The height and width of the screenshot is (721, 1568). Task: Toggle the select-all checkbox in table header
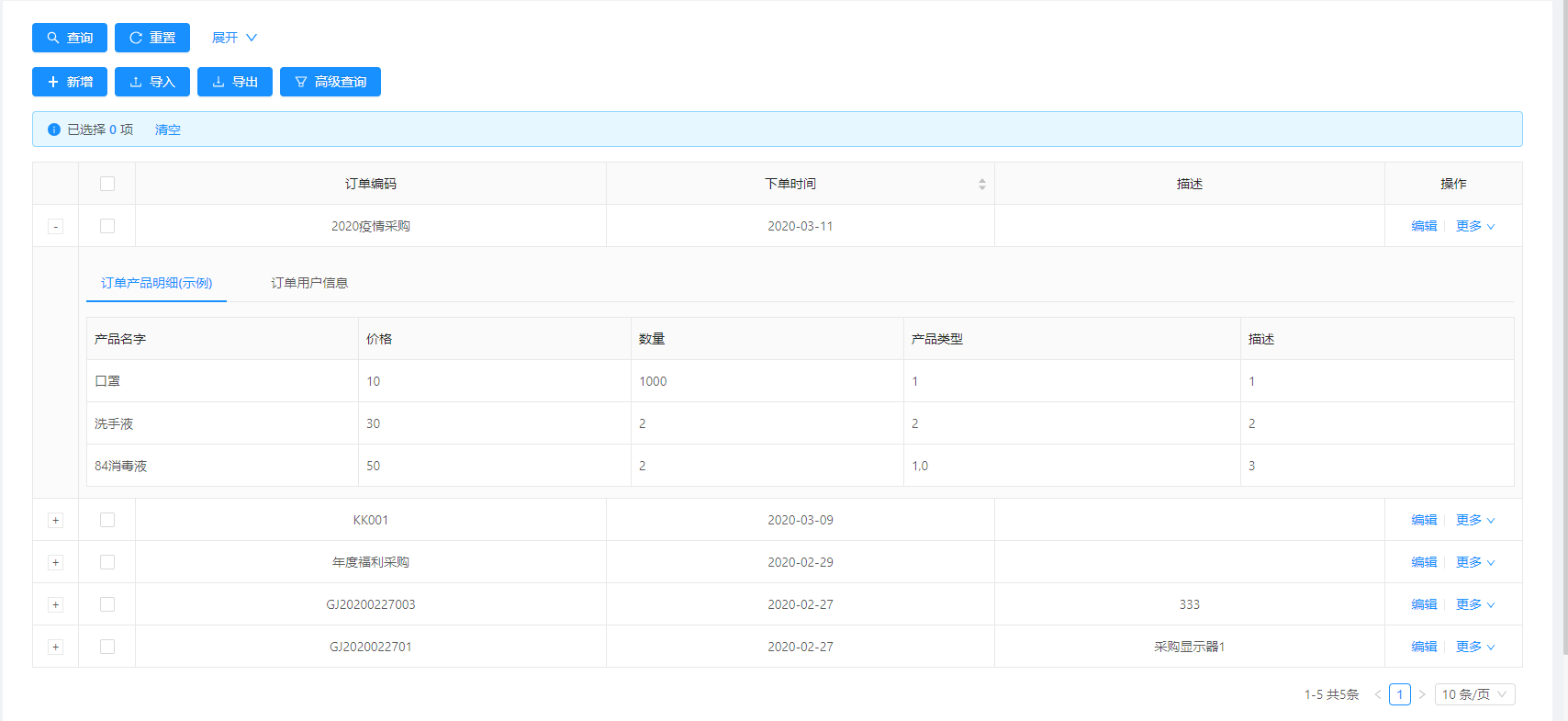(x=107, y=184)
